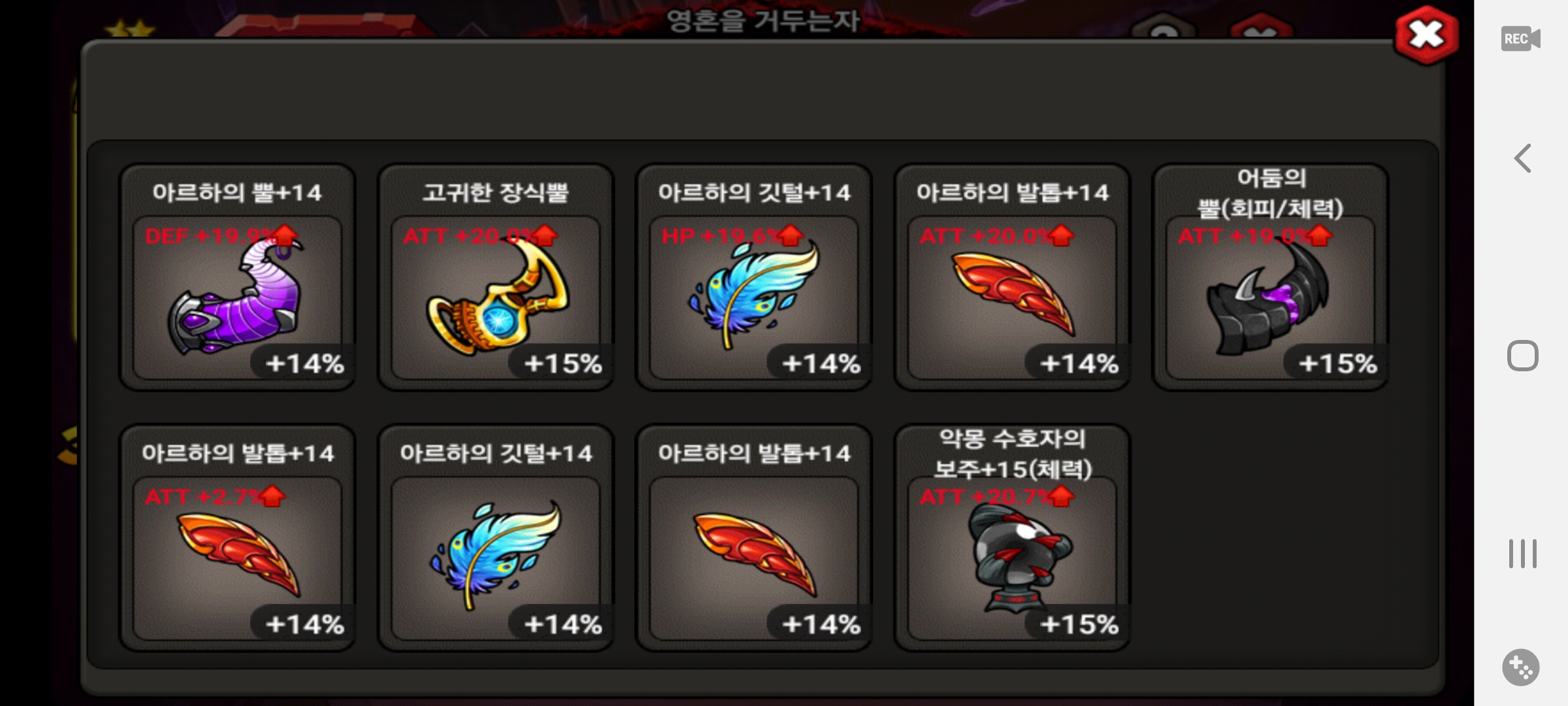1568x706 pixels.
Task: Pick the red claw without a stat bonus
Action: (x=753, y=539)
